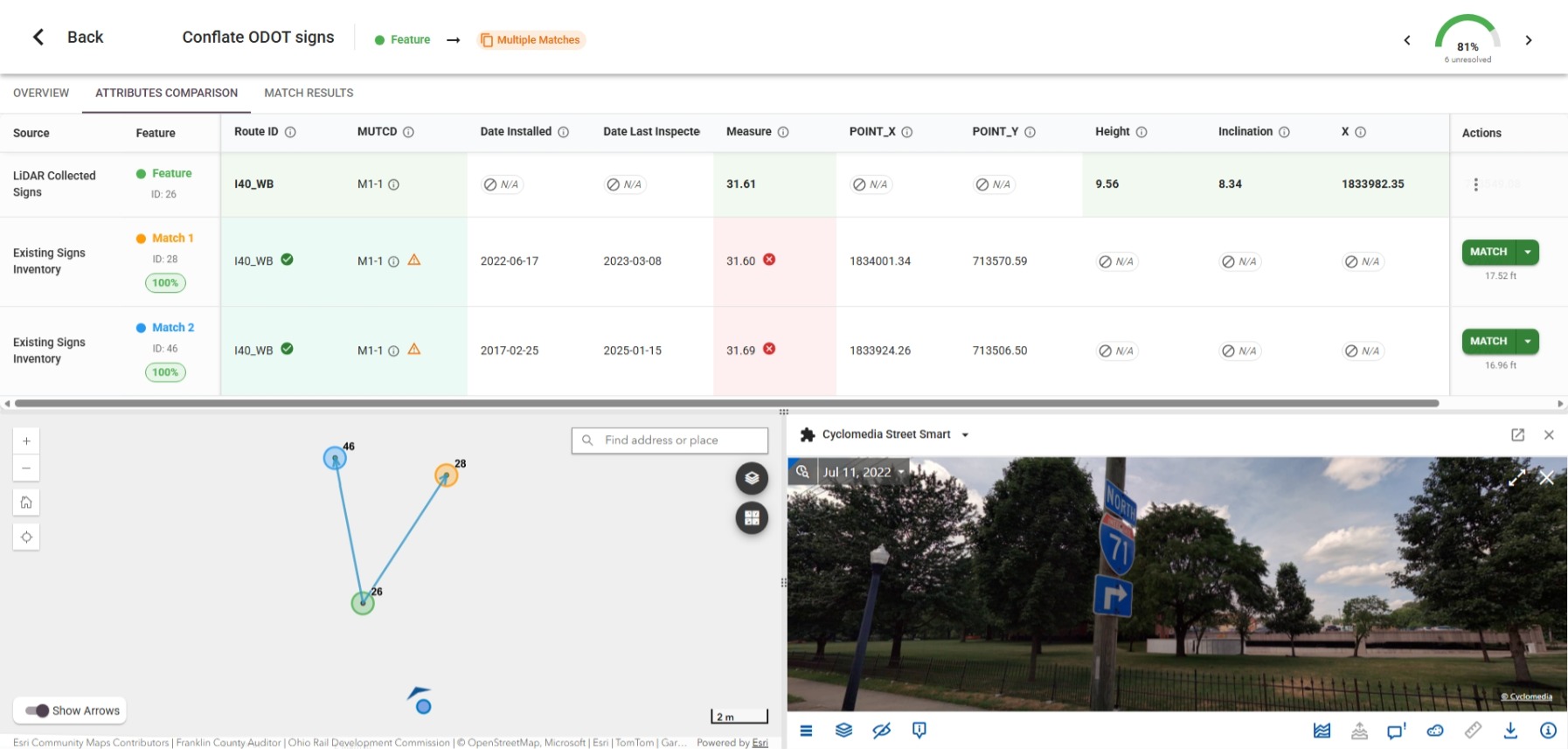This screenshot has height=749, width=1568.
Task: Open the Esri link in map attribution
Action: point(760,743)
